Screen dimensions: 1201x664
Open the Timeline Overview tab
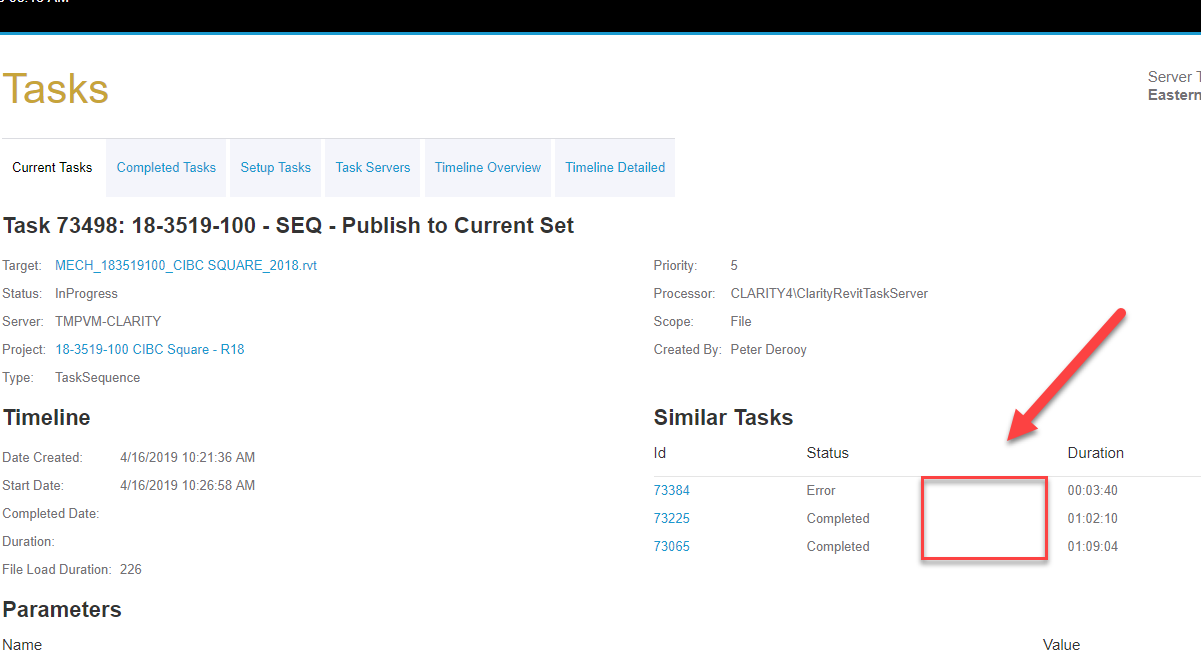487,167
